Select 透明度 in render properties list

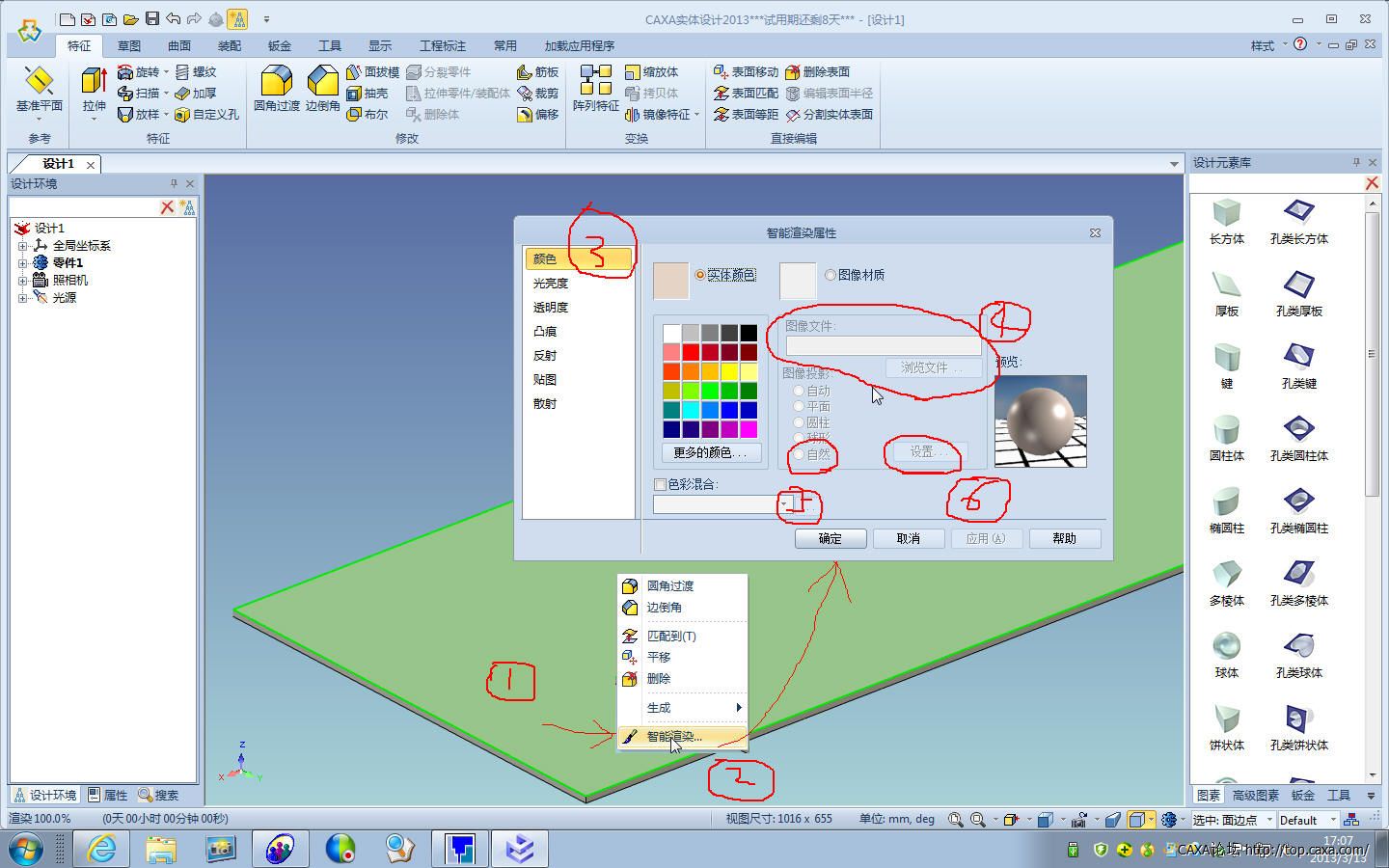point(551,307)
